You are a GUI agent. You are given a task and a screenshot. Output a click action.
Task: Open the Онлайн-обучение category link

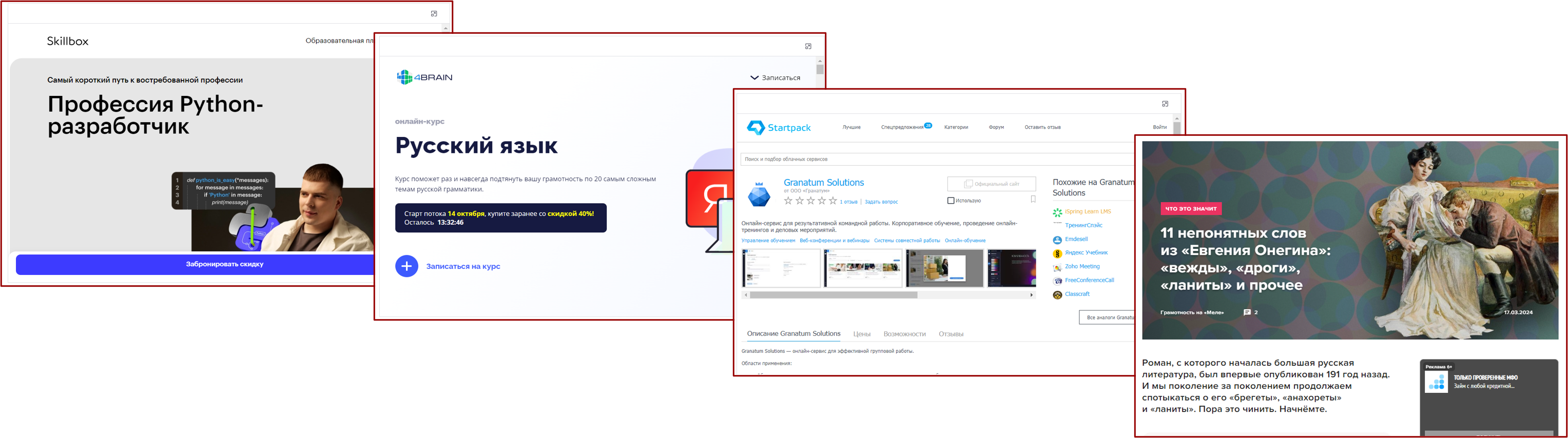coord(965,241)
